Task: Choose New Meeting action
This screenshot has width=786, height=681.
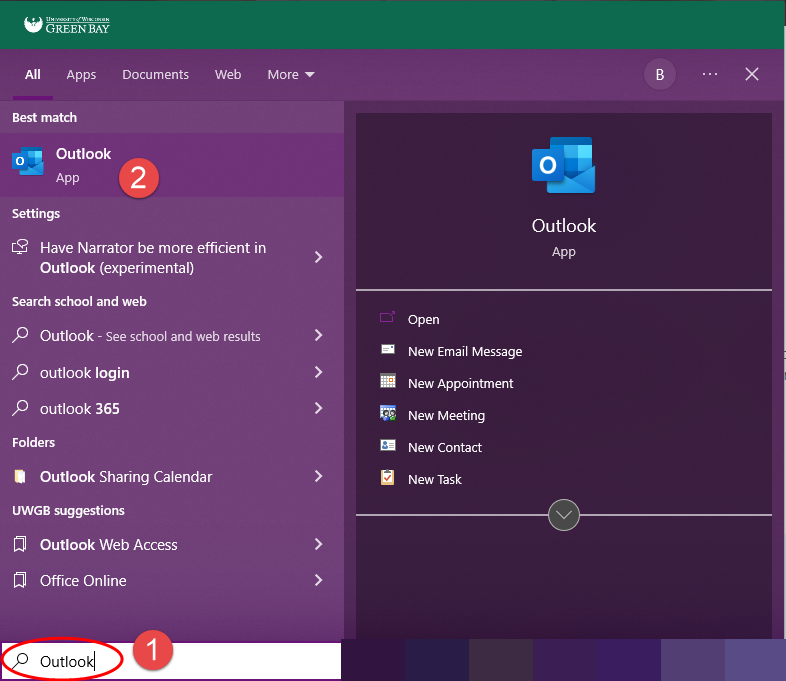Action: 447,415
